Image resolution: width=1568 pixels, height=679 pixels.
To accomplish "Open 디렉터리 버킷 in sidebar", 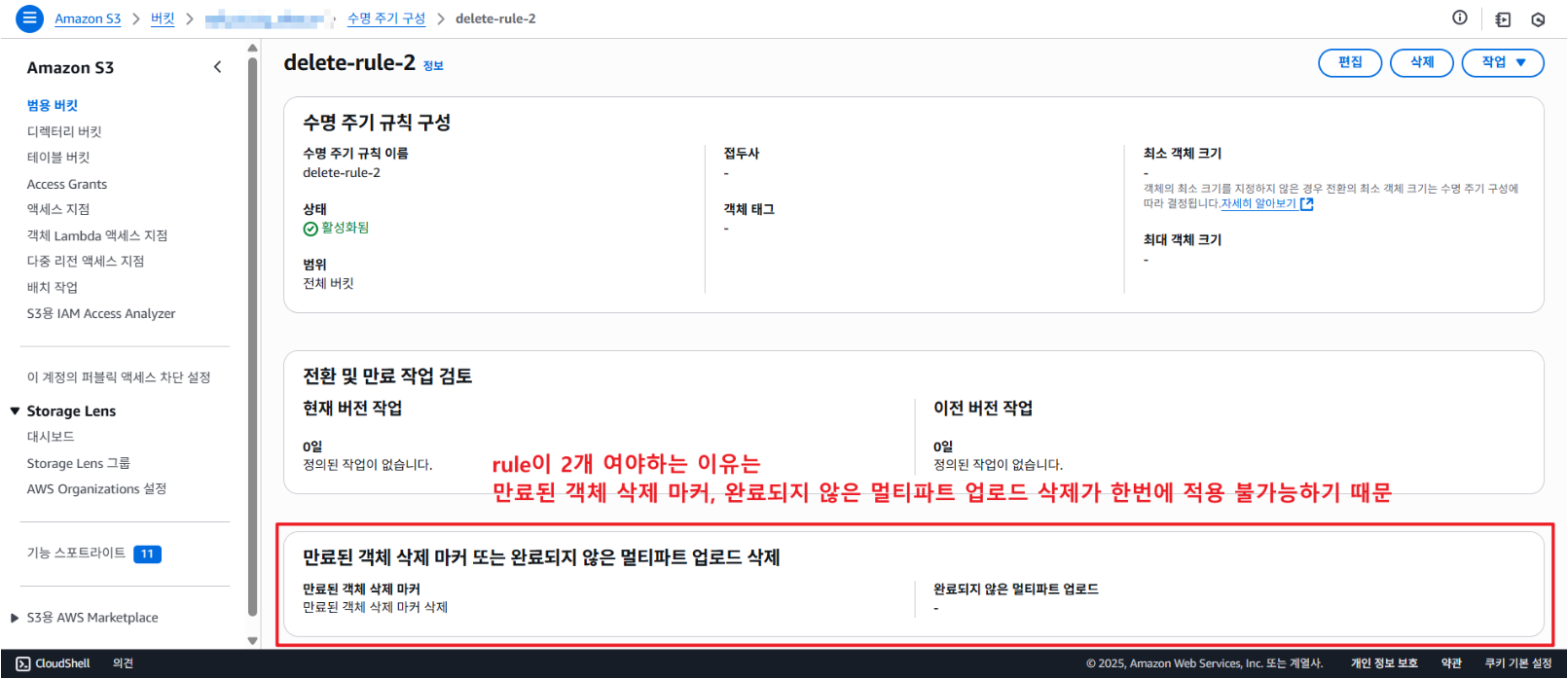I will click(64, 131).
